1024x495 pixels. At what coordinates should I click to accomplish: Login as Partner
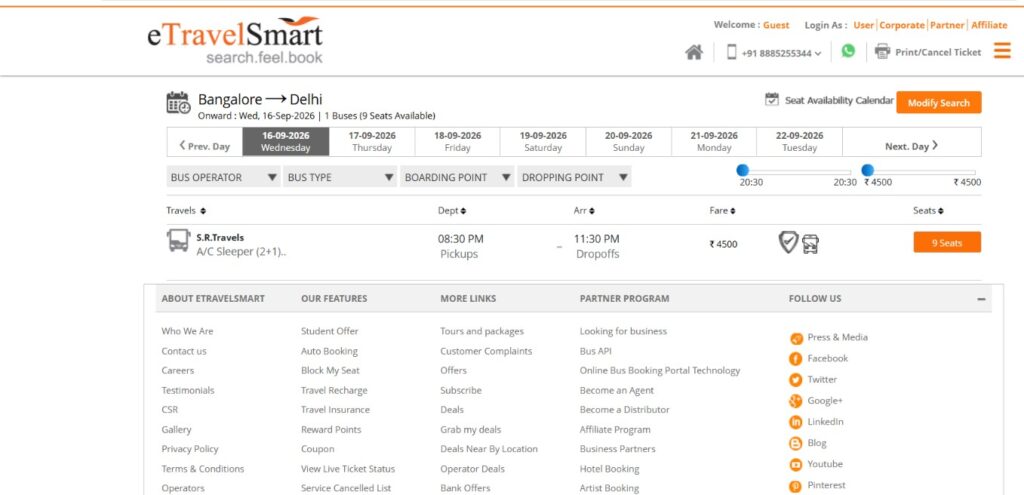(947, 25)
